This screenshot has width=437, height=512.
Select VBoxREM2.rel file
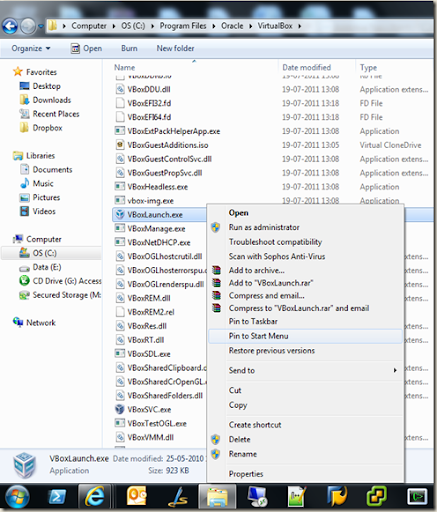click(x=151, y=312)
